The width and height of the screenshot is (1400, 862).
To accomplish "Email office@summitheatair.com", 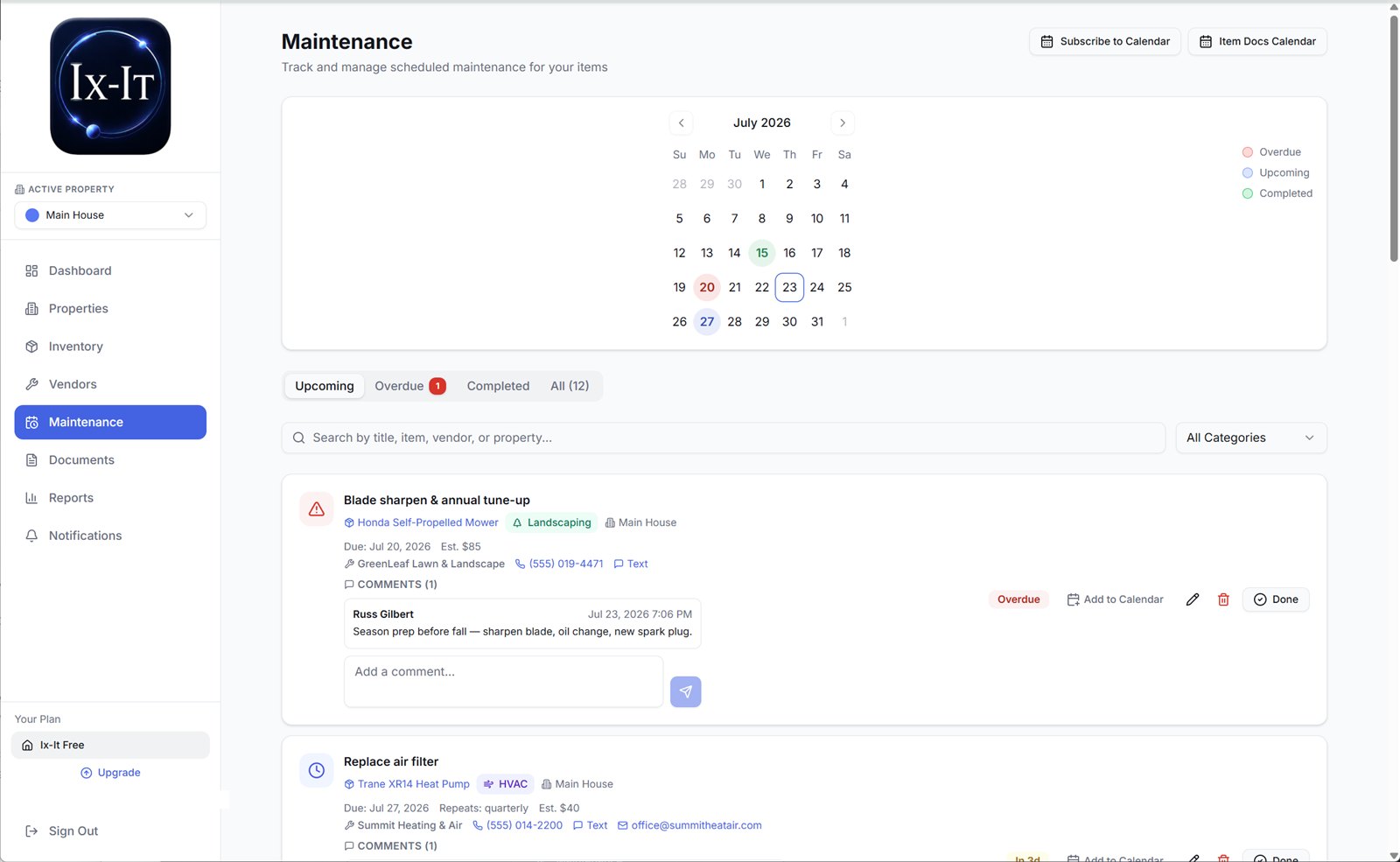I will [689, 825].
